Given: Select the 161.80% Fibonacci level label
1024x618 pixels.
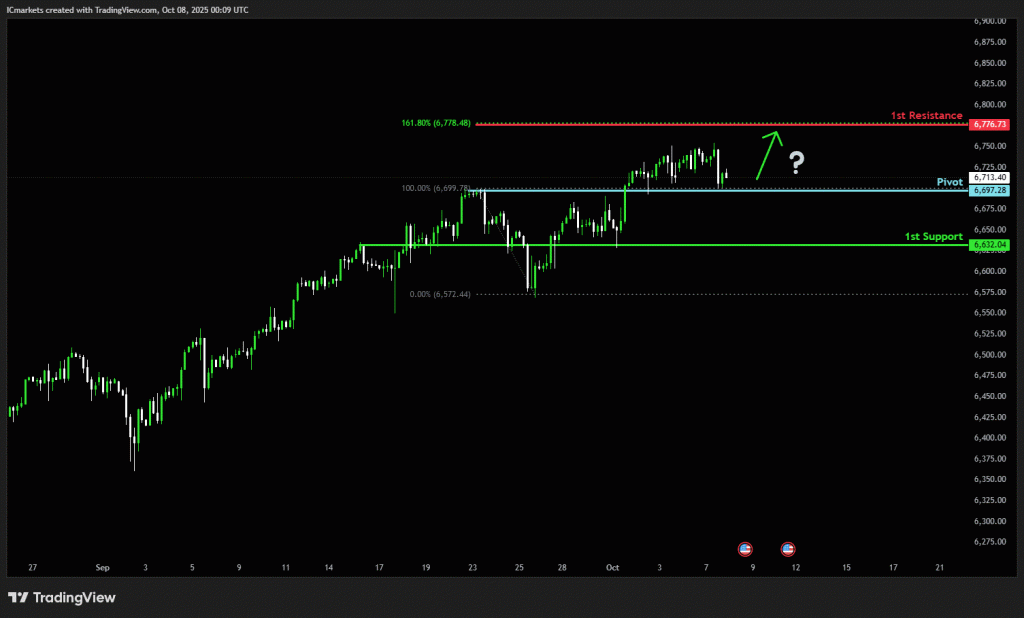Looking at the screenshot, I should tap(435, 124).
